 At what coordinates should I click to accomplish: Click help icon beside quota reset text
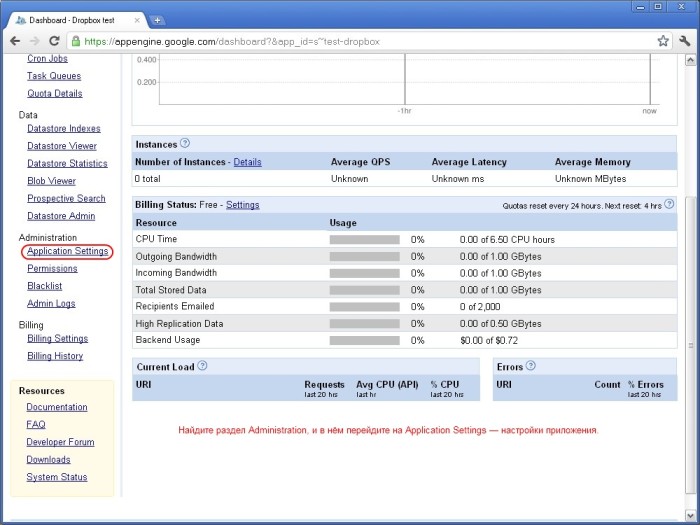click(x=669, y=204)
